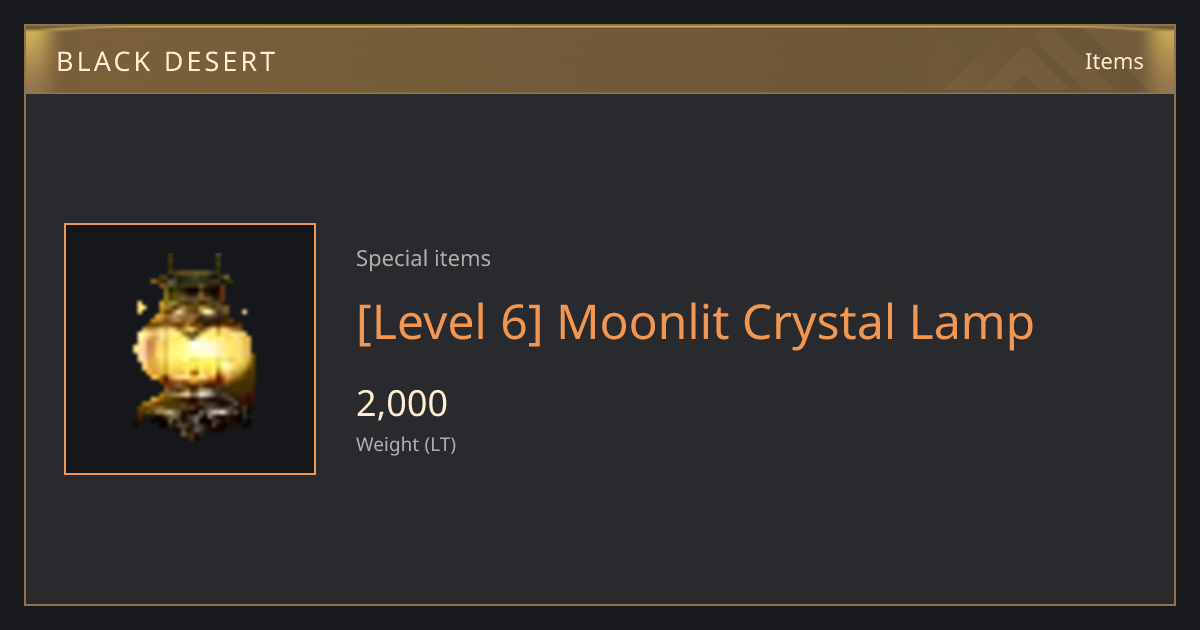Image resolution: width=1200 pixels, height=630 pixels.
Task: Click the [Level 6] prefix in title
Action: [449, 323]
